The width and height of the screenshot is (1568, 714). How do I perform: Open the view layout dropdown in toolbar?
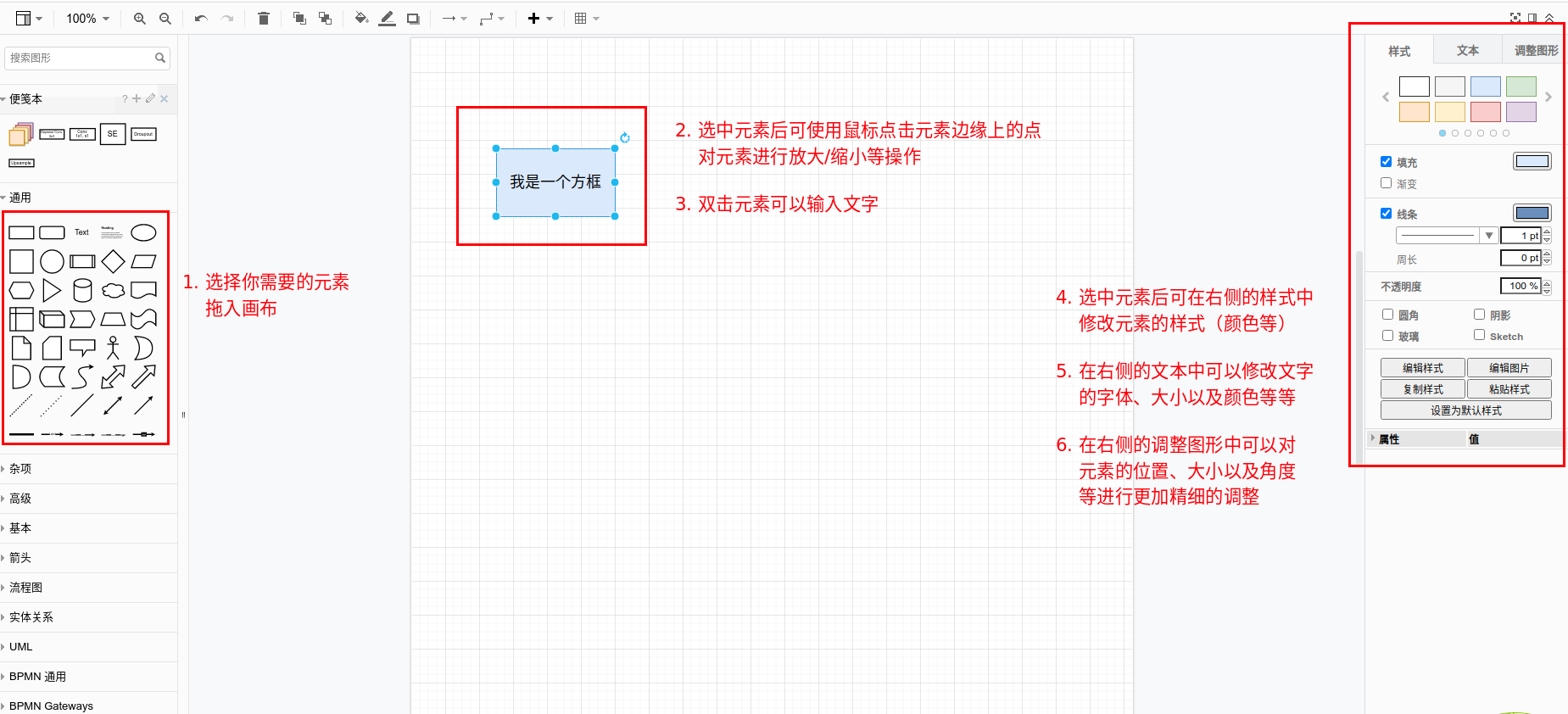[x=29, y=19]
